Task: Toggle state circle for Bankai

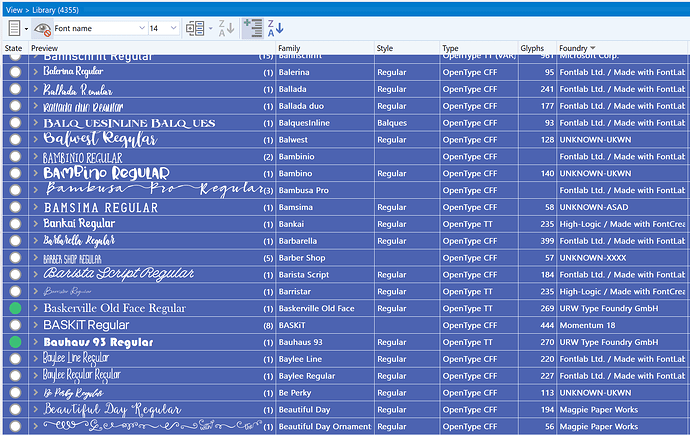Action: coord(15,224)
